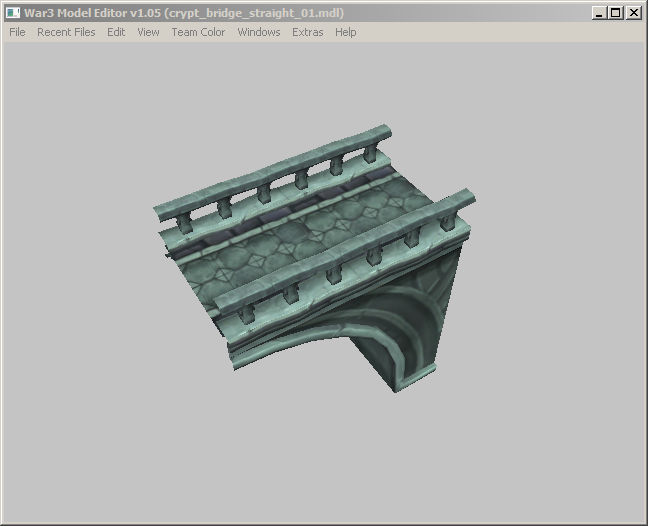Click the bottom tip of the bridge pillar
The width and height of the screenshot is (648, 526).
coord(395,389)
